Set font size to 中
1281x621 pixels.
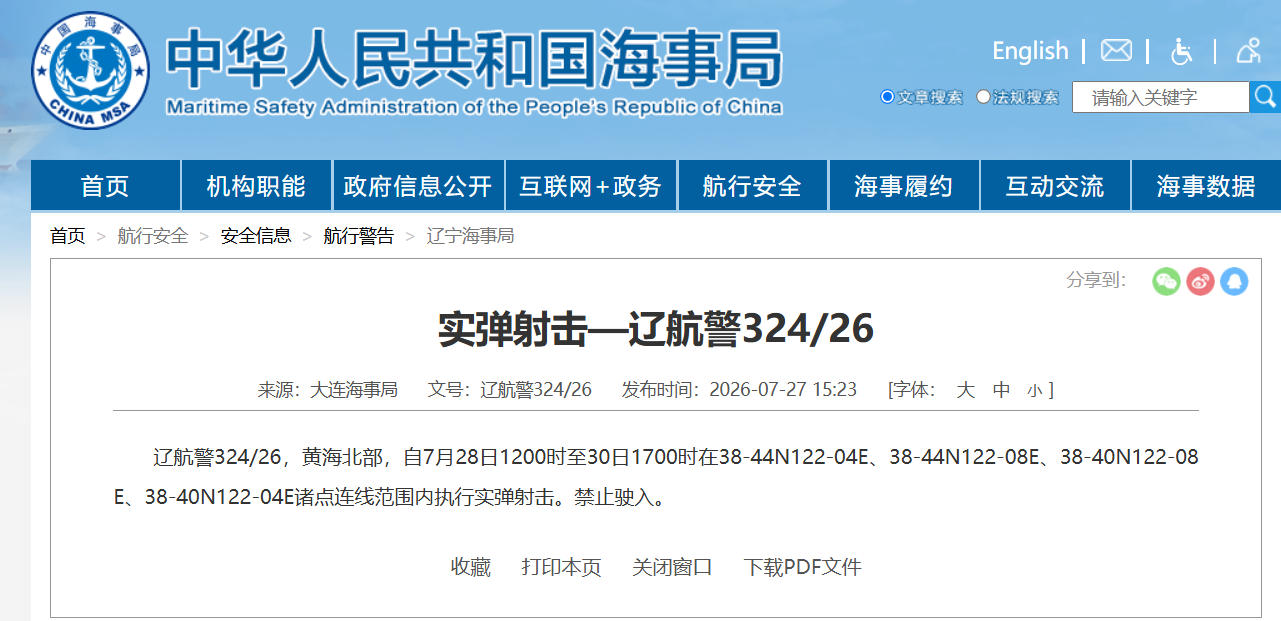1002,390
